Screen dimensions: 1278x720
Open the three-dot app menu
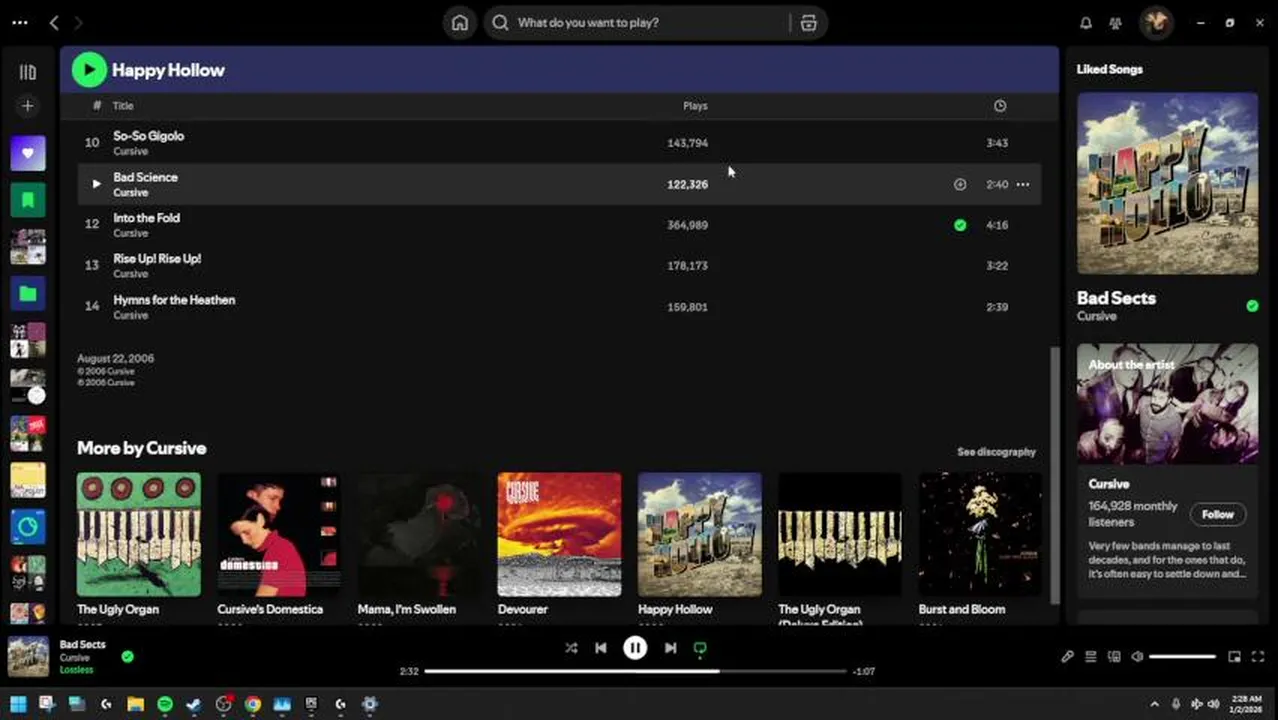[x=19, y=22]
